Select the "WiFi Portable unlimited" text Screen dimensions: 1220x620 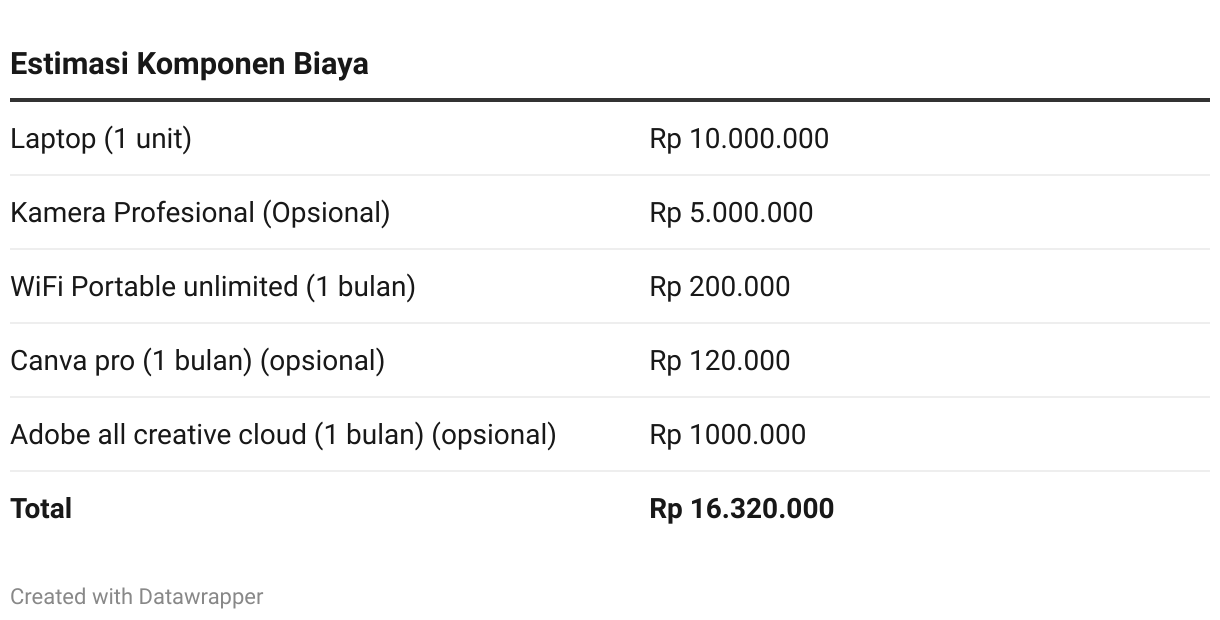pyautogui.click(x=154, y=287)
